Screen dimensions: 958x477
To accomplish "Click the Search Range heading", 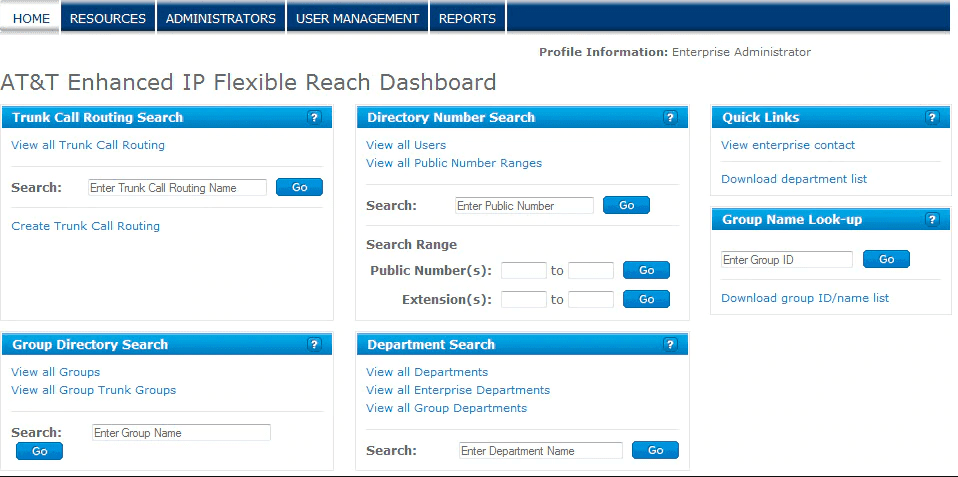I will (x=411, y=245).
